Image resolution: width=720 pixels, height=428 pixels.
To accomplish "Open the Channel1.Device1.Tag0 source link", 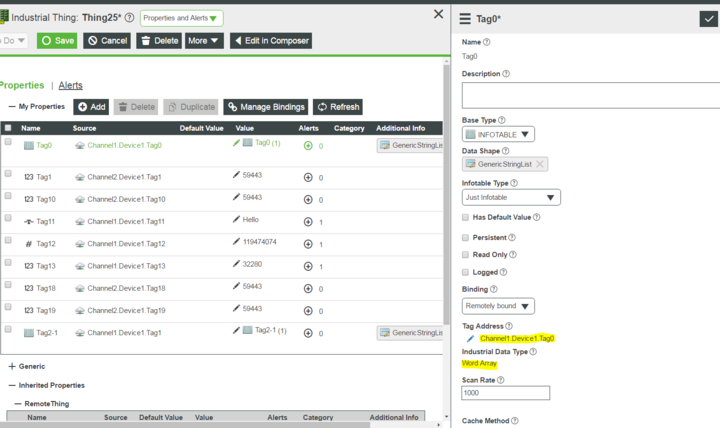I will point(124,145).
